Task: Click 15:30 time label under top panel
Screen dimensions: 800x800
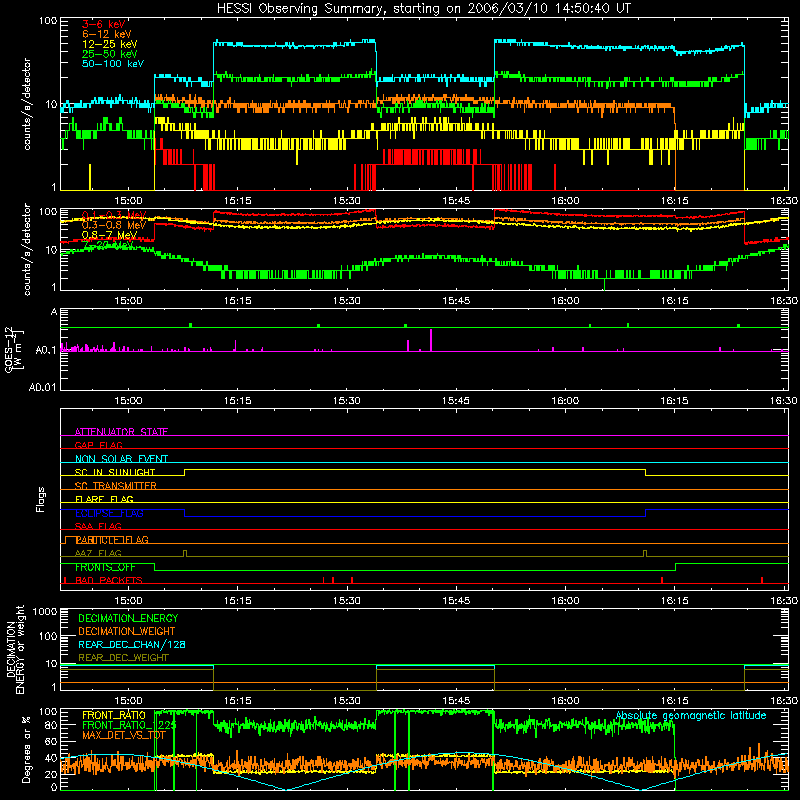Action: coord(346,201)
